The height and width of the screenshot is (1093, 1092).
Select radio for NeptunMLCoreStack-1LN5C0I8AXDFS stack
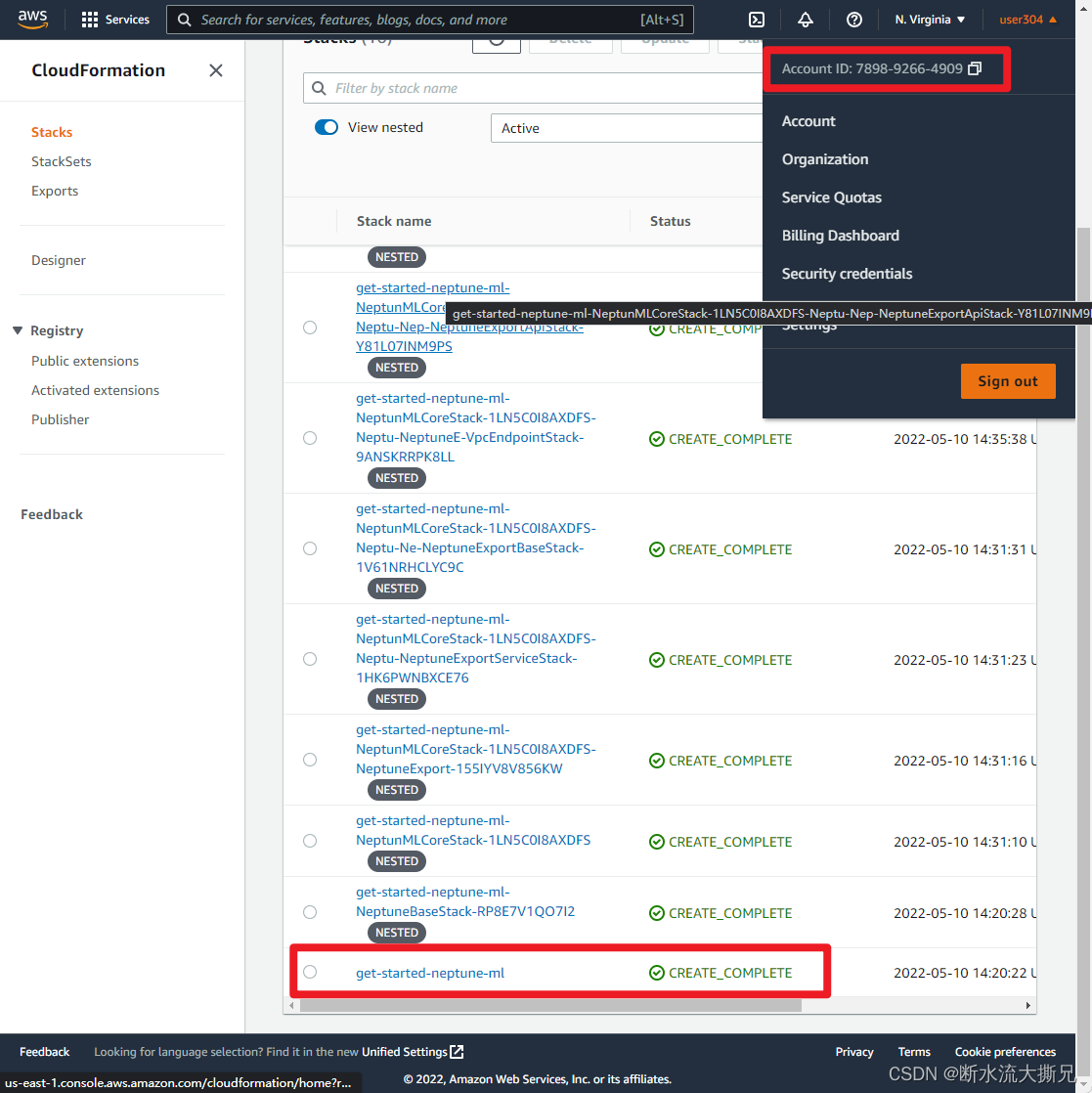(x=310, y=841)
